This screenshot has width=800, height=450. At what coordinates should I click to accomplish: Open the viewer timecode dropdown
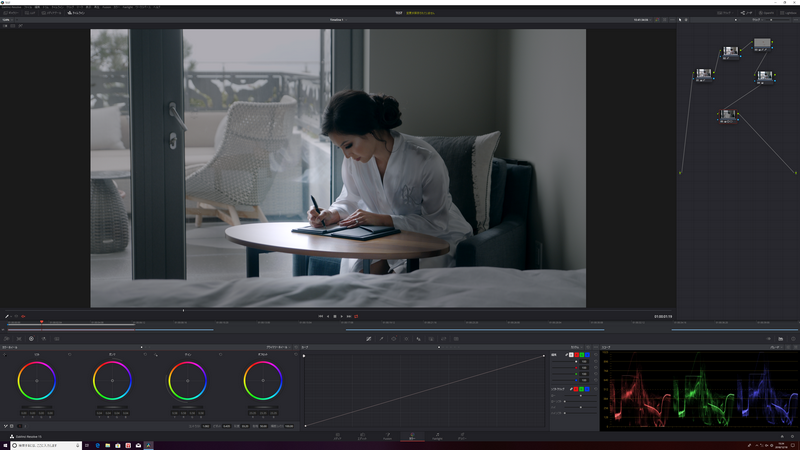[642, 20]
